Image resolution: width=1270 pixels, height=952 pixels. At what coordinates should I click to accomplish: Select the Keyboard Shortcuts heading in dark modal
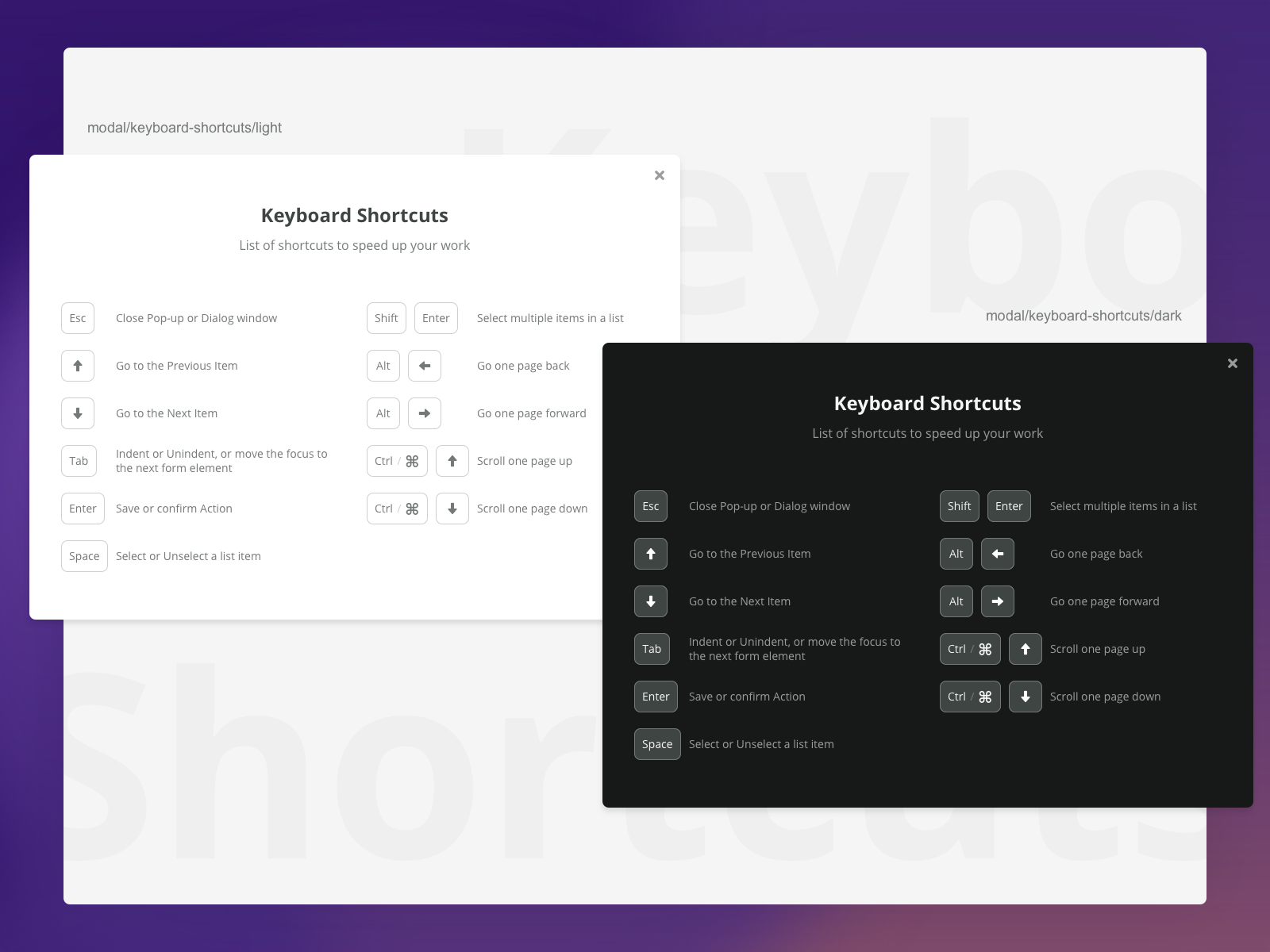coord(927,403)
